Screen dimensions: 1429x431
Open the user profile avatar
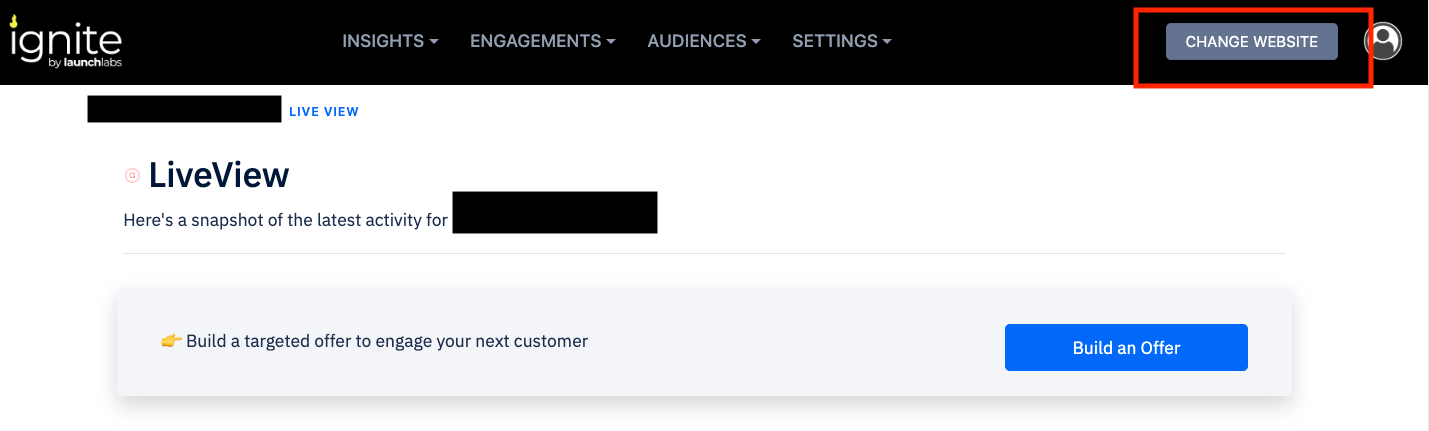[x=1383, y=41]
